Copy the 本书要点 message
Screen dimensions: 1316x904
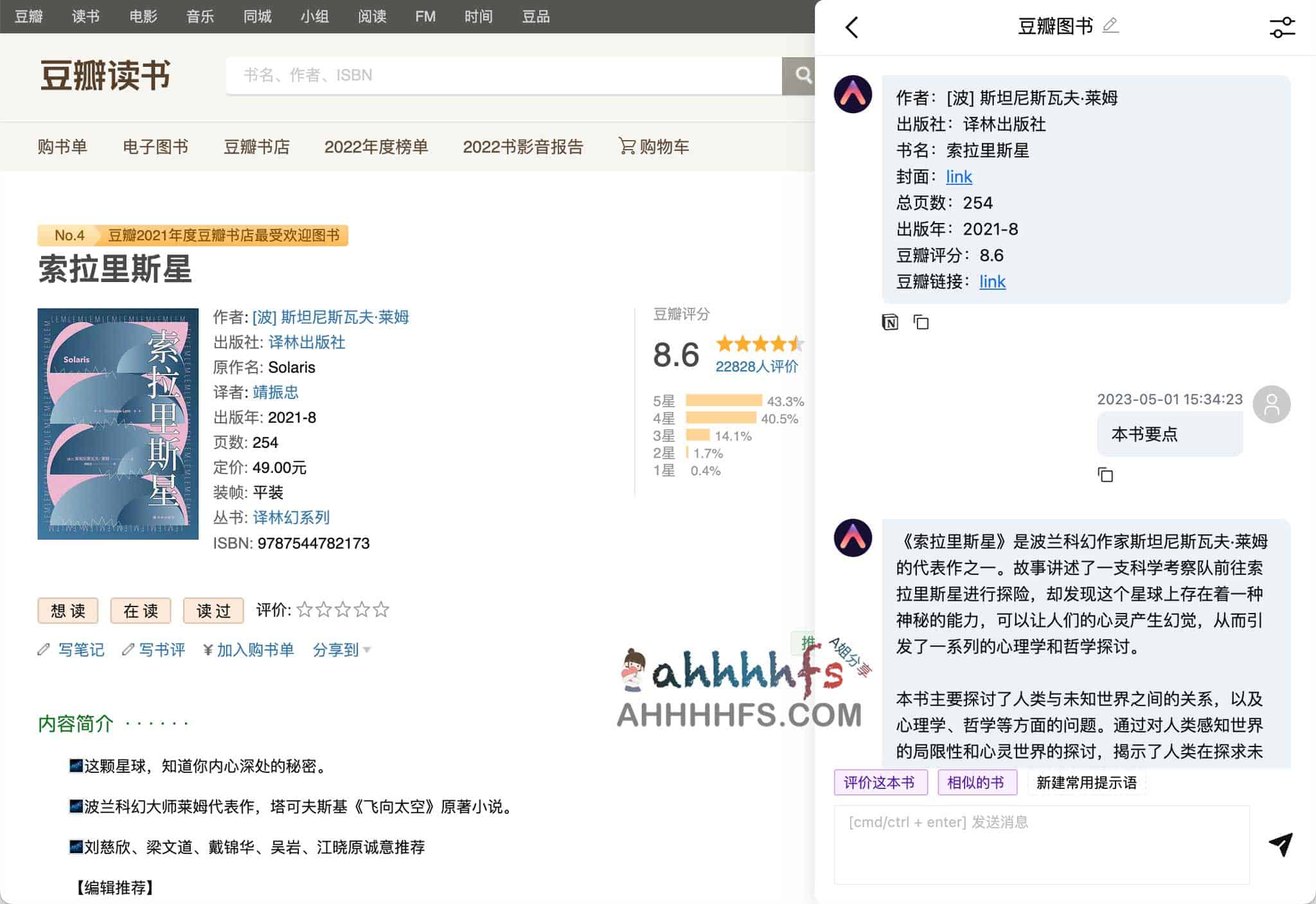tap(1106, 475)
